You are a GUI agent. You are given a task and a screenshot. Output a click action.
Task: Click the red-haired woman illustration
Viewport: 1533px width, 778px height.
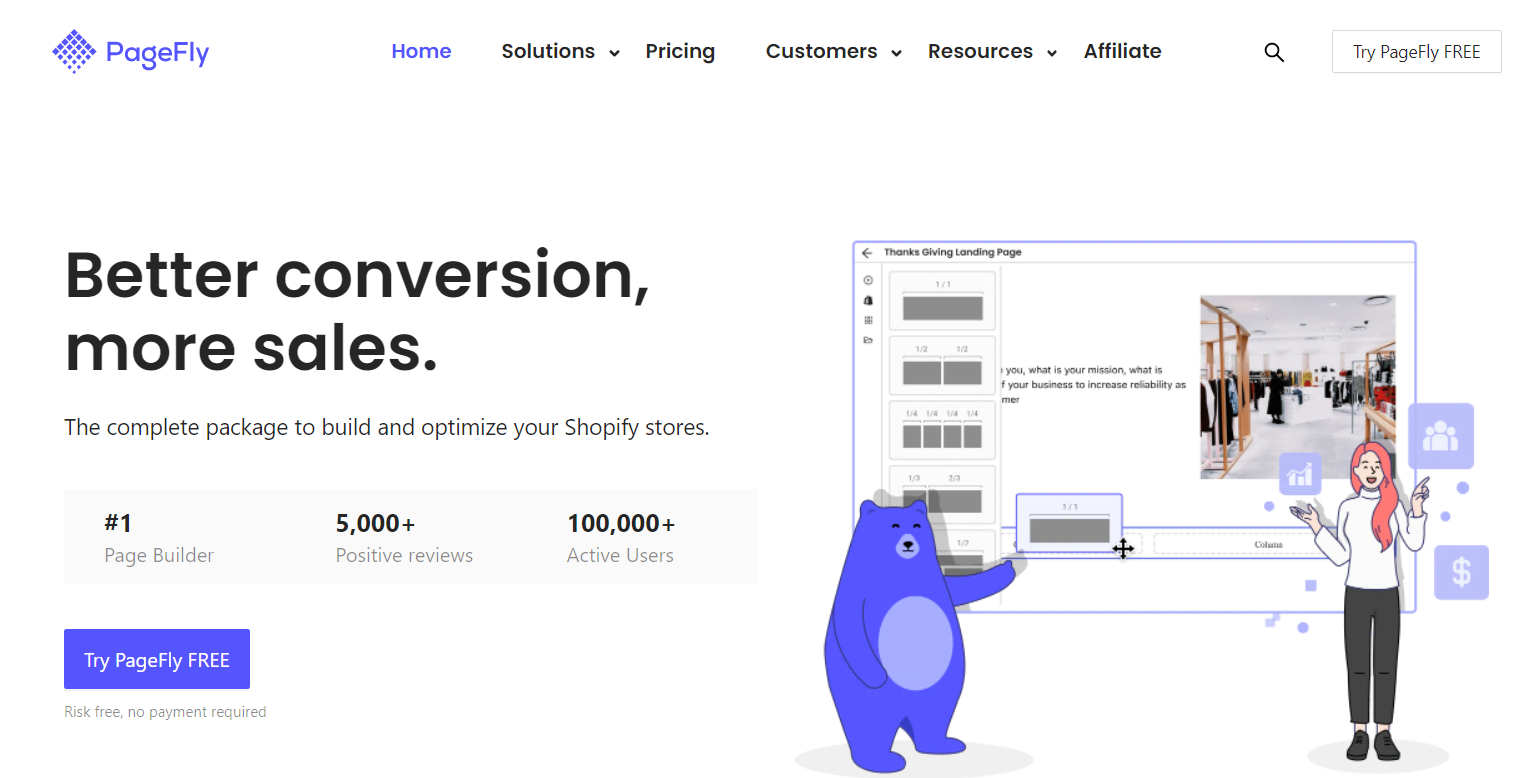pyautogui.click(x=1372, y=600)
